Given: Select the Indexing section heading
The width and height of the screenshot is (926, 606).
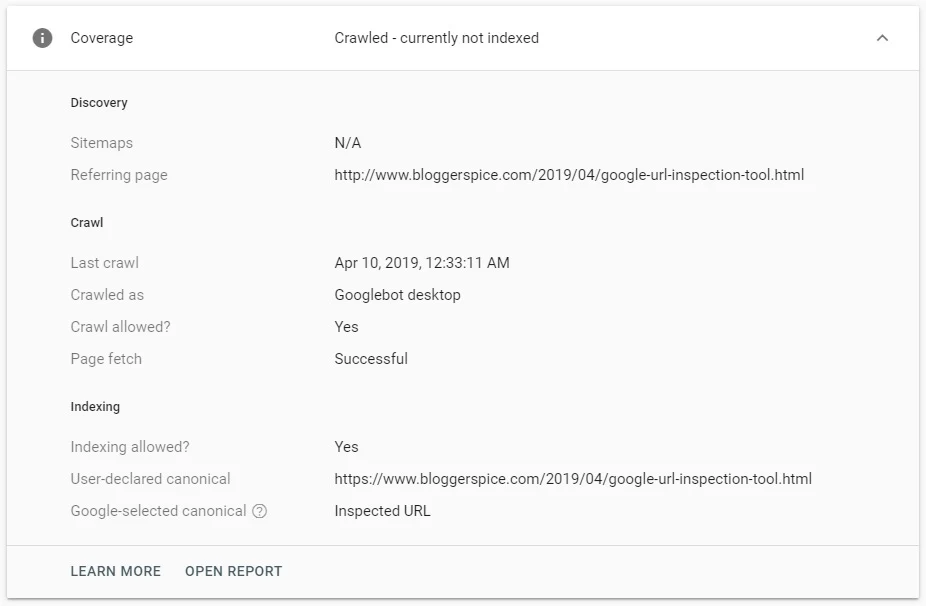Looking at the screenshot, I should point(95,407).
